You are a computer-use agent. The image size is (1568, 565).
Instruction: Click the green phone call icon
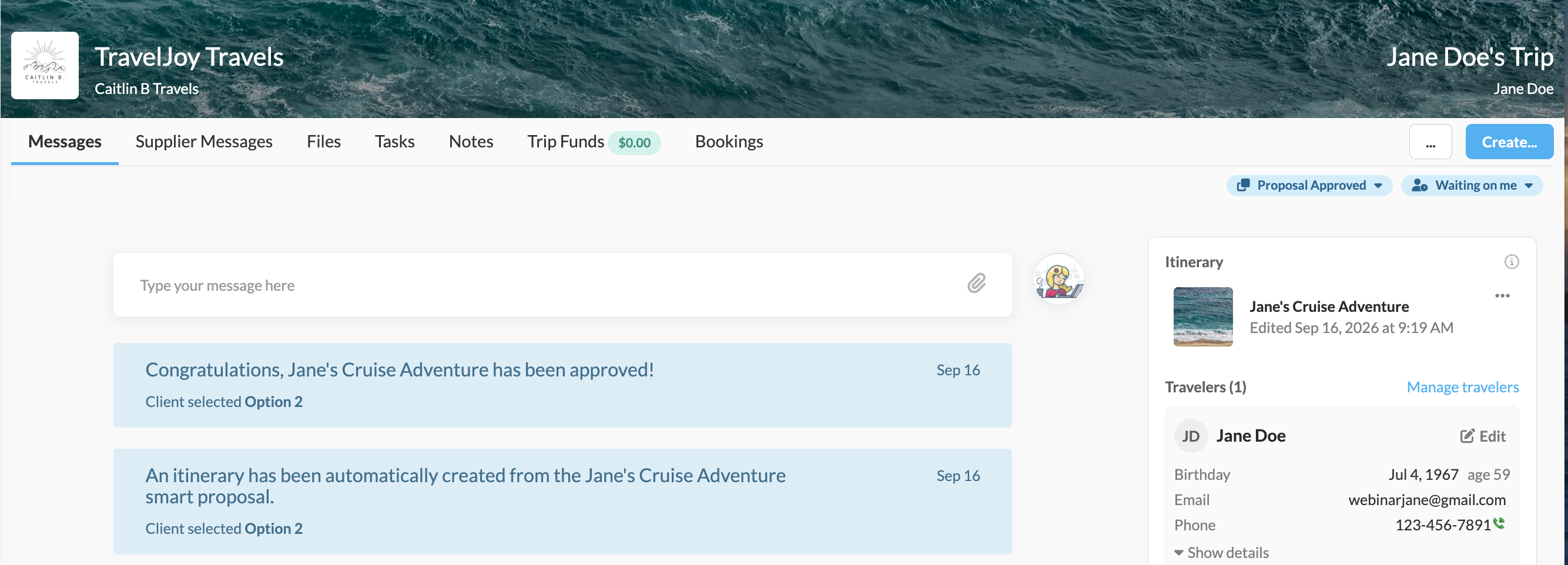[1499, 523]
